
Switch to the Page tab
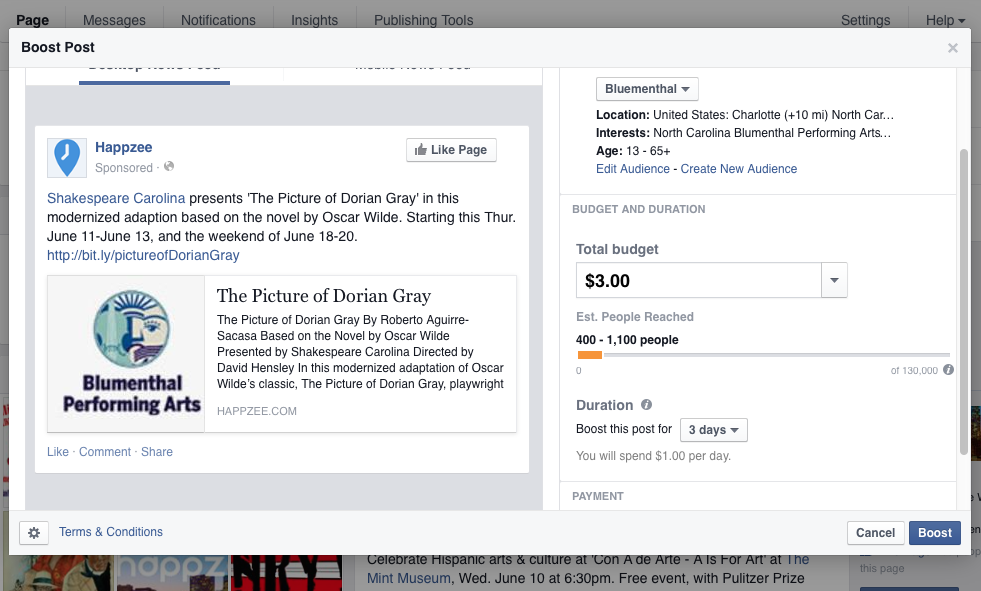pos(33,20)
